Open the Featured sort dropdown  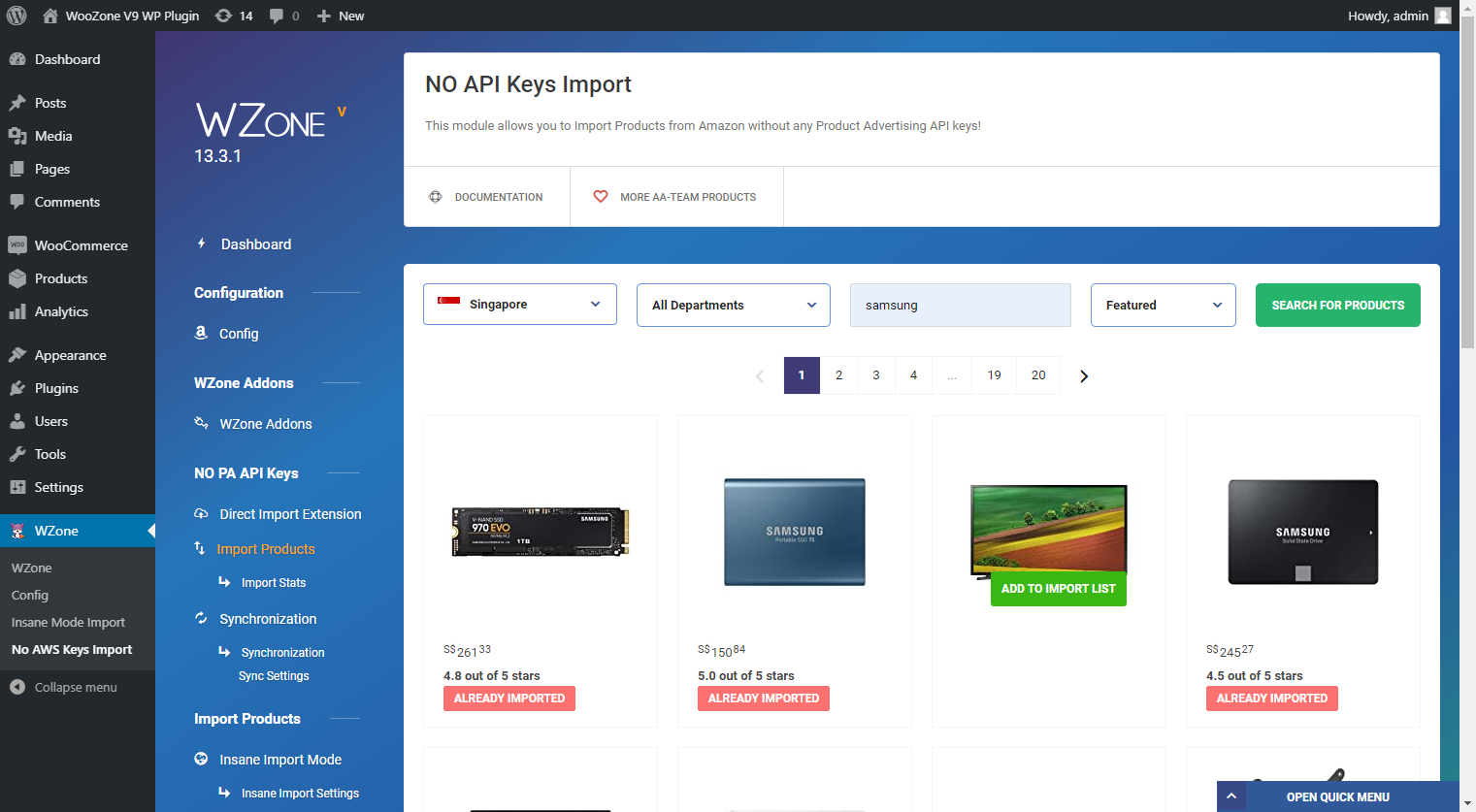tap(1164, 305)
